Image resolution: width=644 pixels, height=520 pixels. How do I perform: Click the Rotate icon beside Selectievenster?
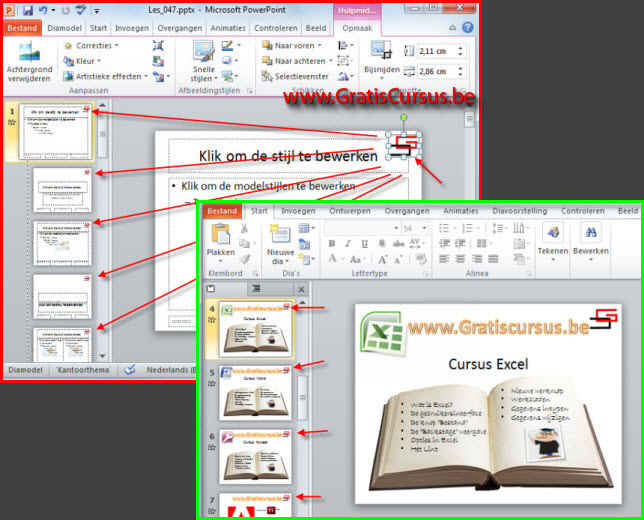coord(343,76)
